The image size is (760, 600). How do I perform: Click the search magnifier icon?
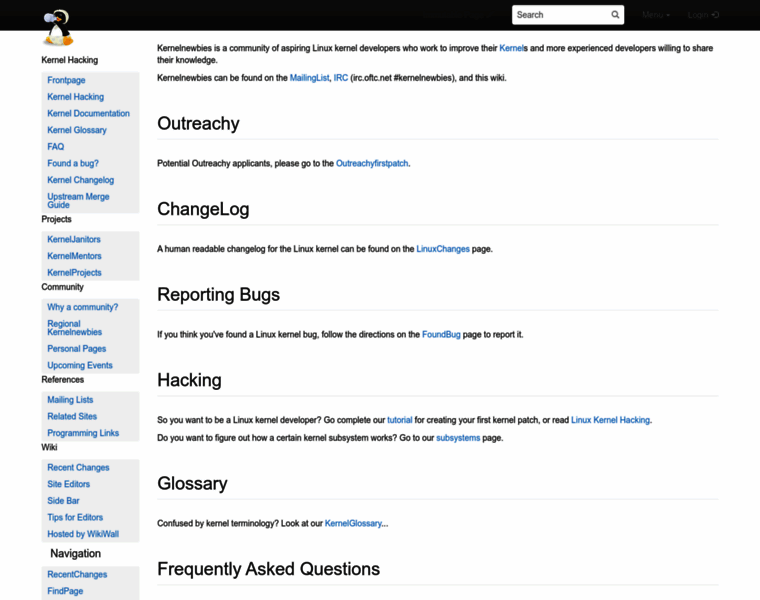pyautogui.click(x=615, y=15)
